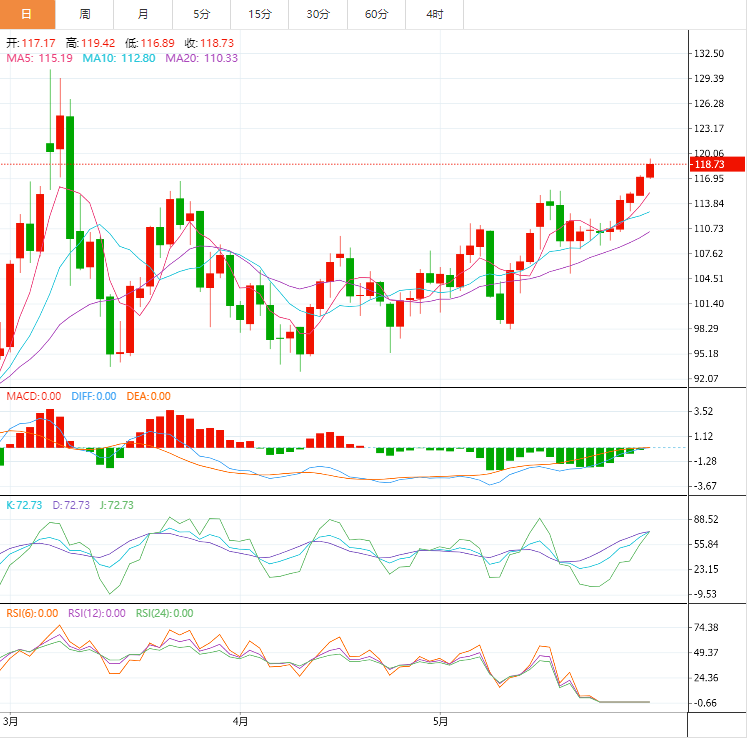
Task: Select the active 日 daily tab
Action: 26,14
